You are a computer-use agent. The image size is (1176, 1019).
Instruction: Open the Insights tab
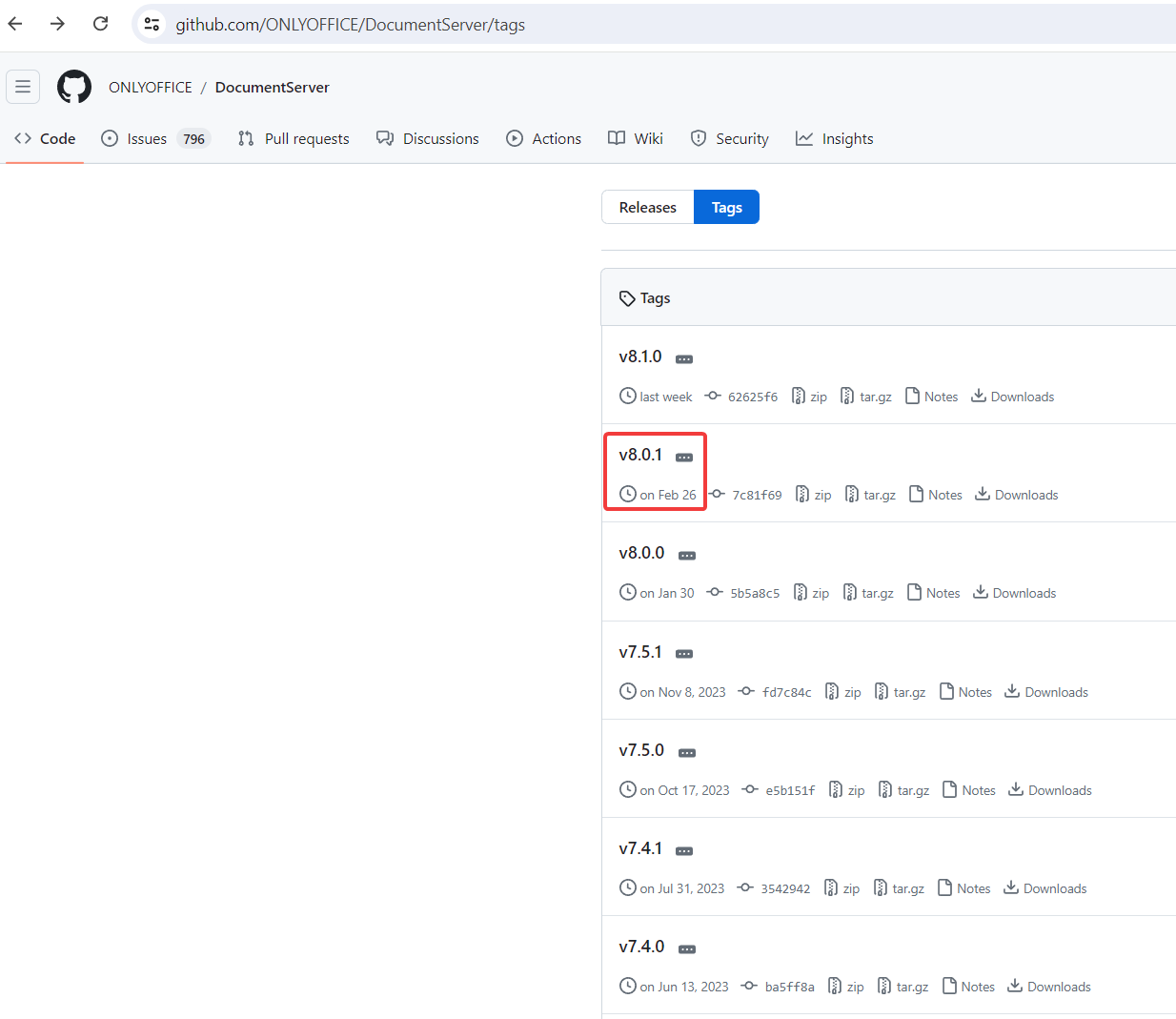[x=835, y=138]
